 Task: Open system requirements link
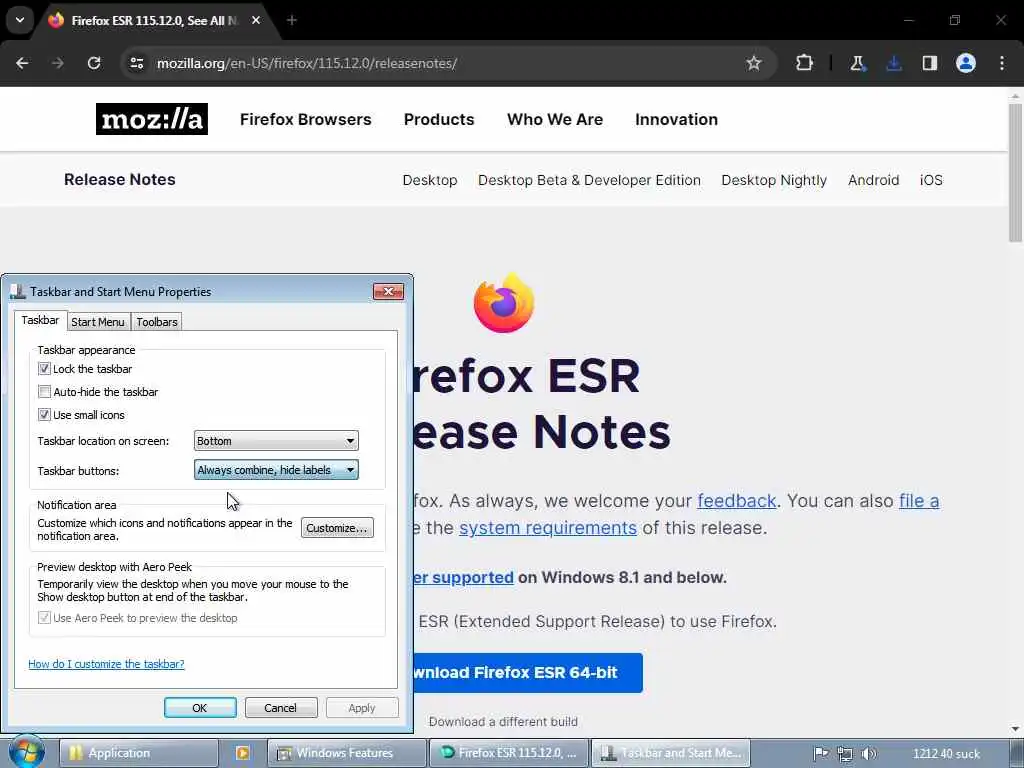[x=548, y=528]
